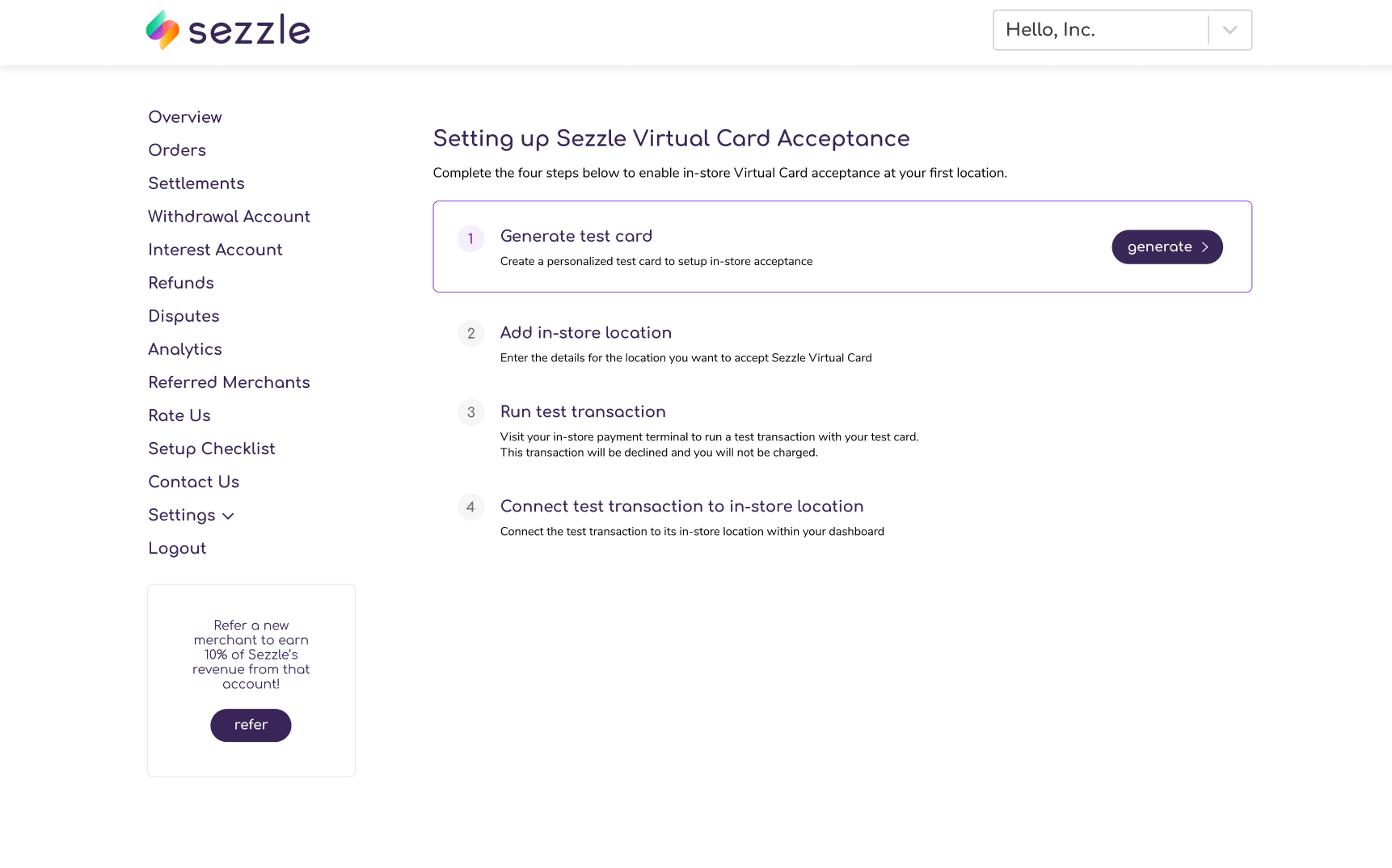
Task: Select Logout from the sidebar
Action: [177, 548]
